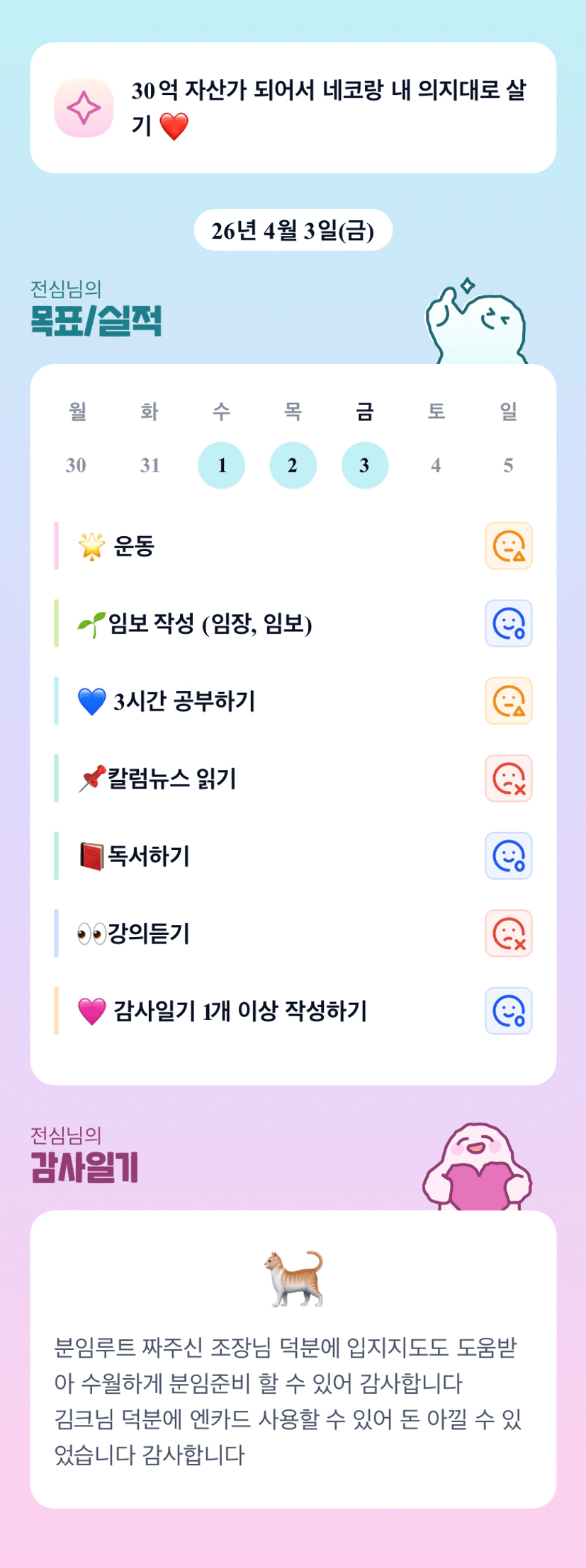Screen dimensions: 586x1568
Task: Open the 독서하기 goal item
Action: 149,856
